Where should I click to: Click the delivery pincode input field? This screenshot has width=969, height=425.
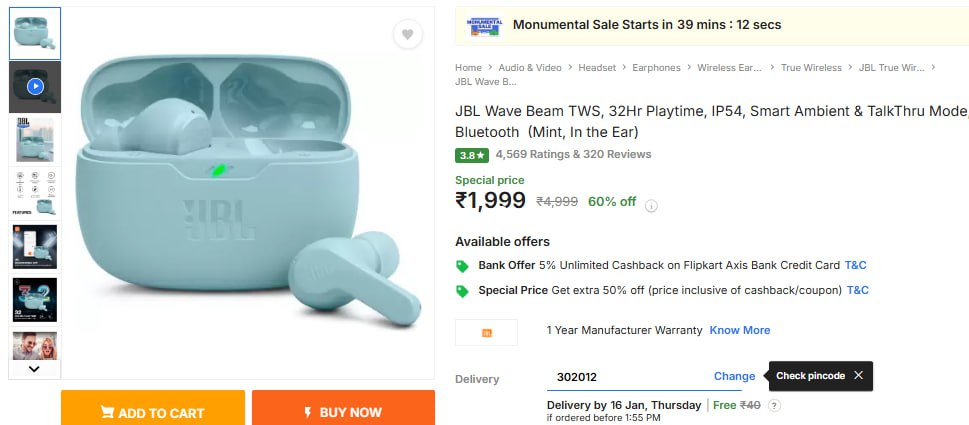(x=625, y=377)
